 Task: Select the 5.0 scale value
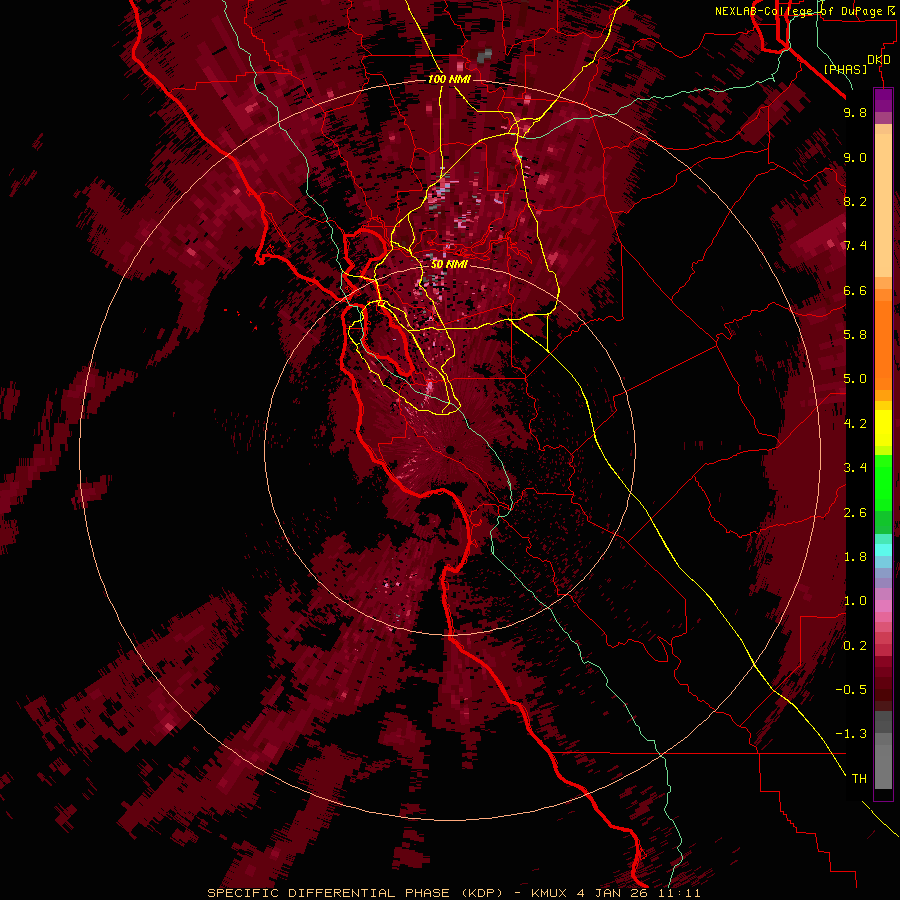[x=855, y=379]
